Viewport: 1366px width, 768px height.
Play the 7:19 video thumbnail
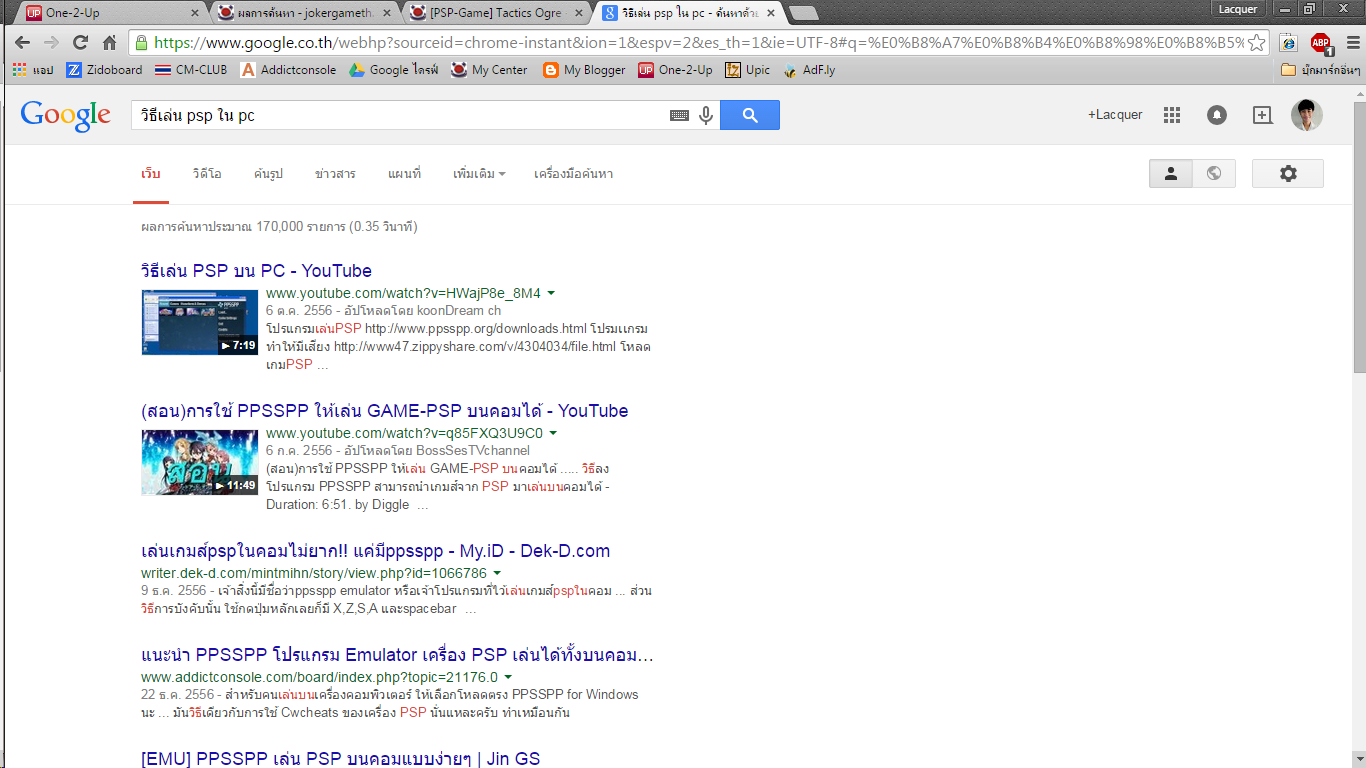200,322
